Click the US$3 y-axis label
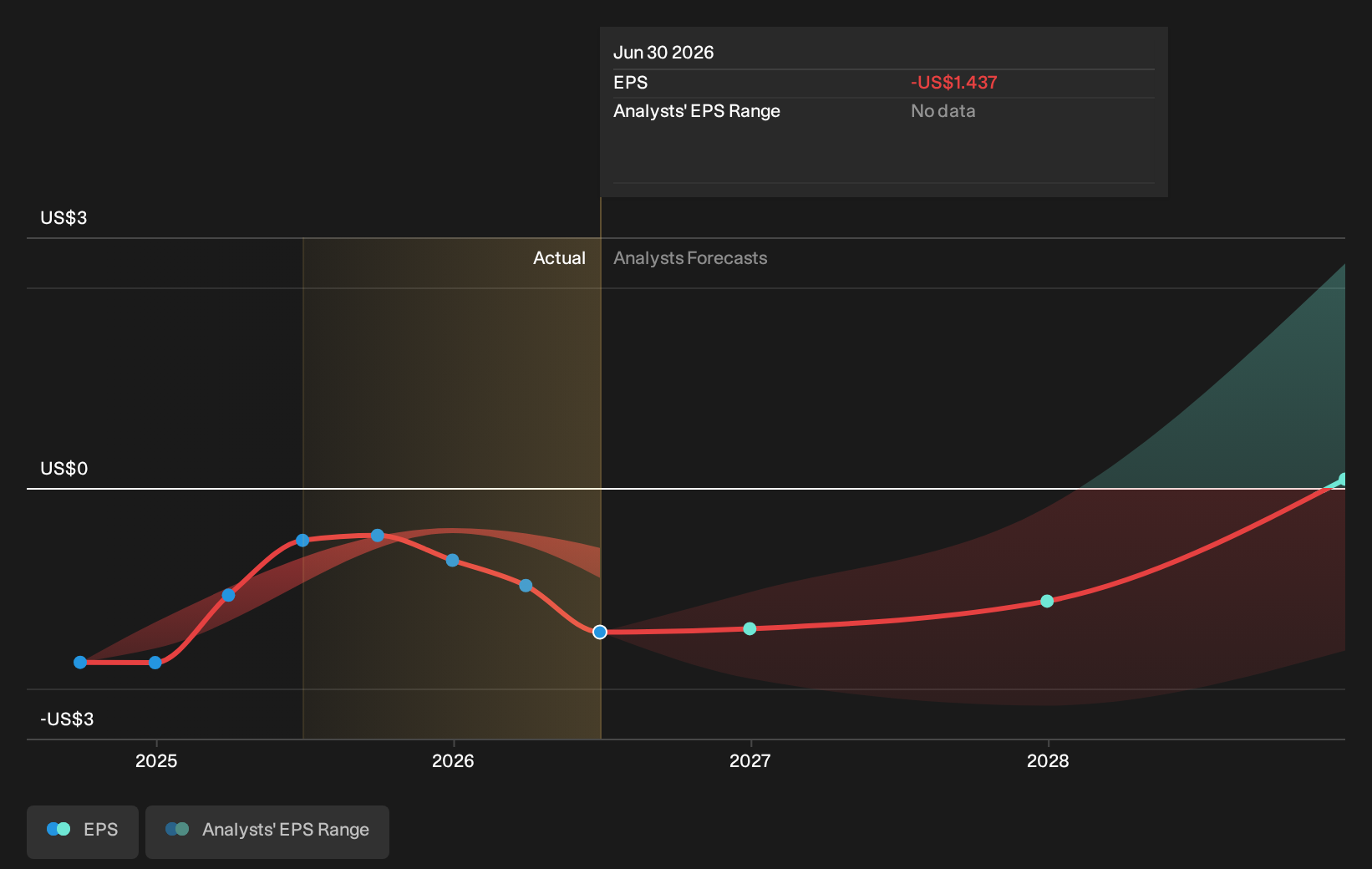 tap(64, 218)
